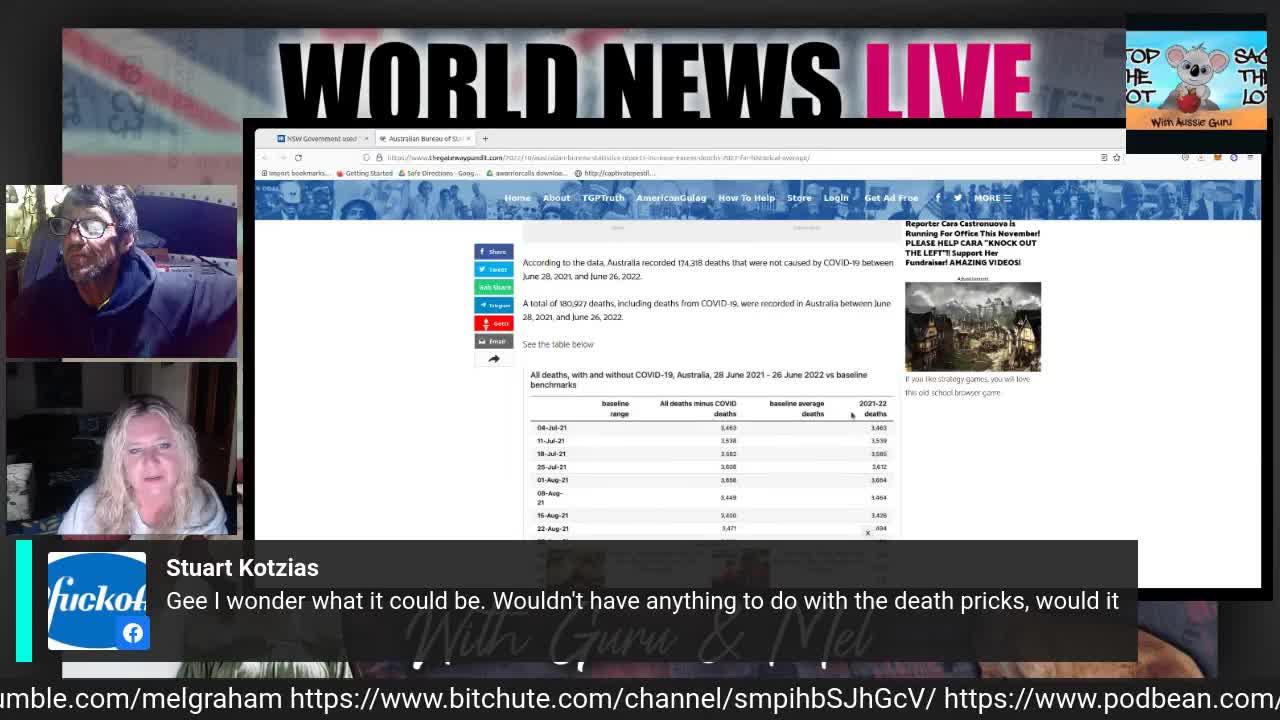Open Safe Directions Google bookmark
This screenshot has height=720, width=1280.
coord(439,173)
